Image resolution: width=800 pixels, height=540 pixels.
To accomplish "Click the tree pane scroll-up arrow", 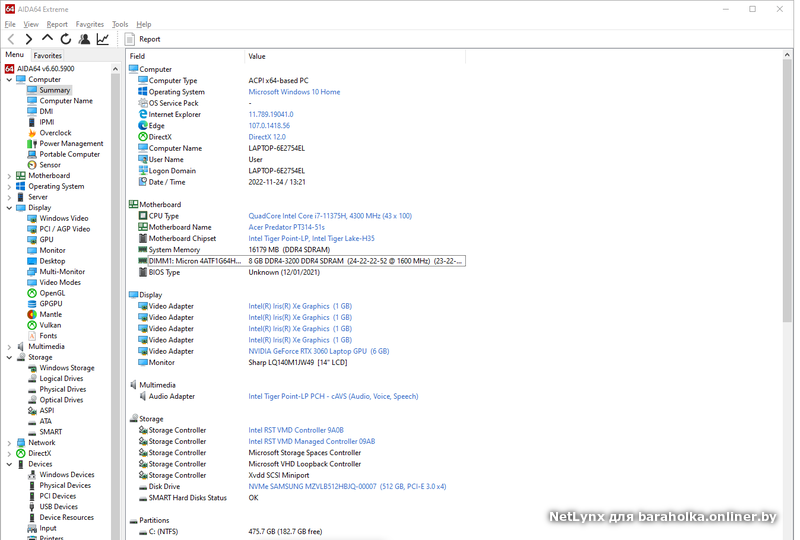I will [x=115, y=68].
